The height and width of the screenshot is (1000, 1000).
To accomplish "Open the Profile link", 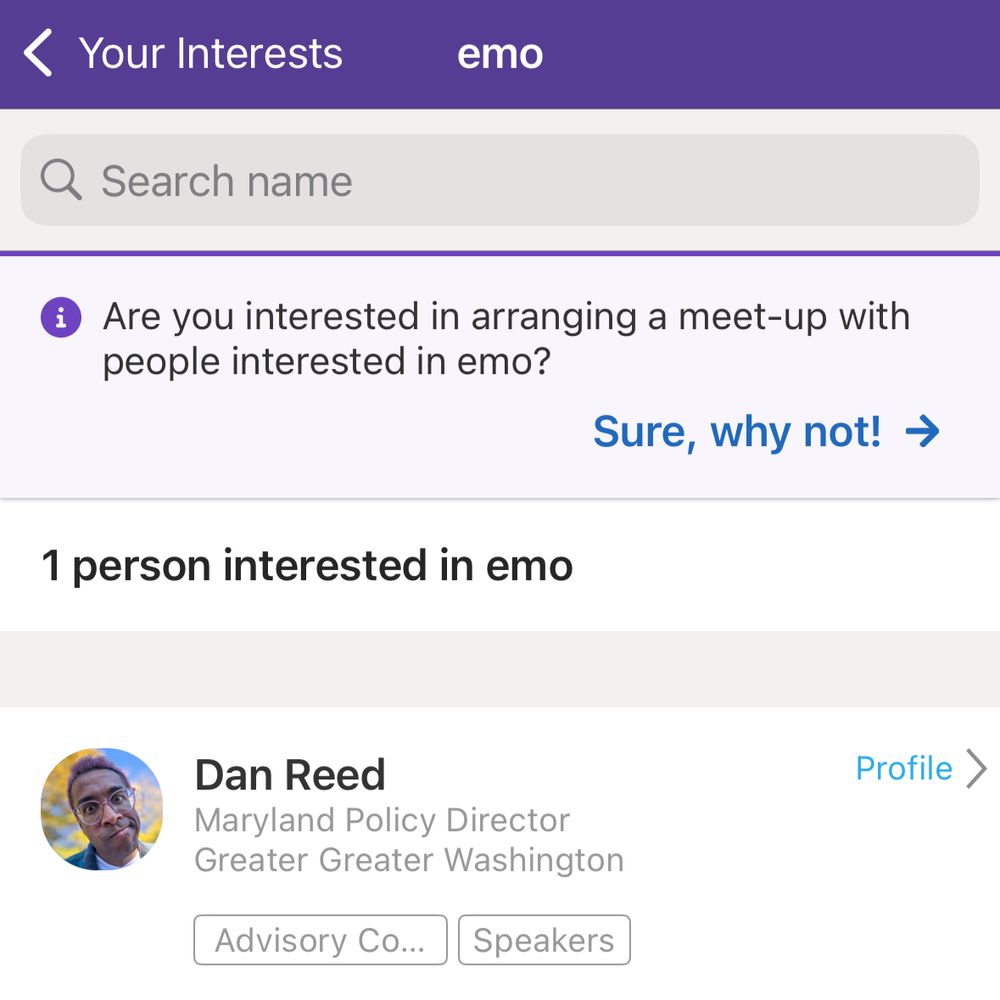I will click(x=904, y=769).
